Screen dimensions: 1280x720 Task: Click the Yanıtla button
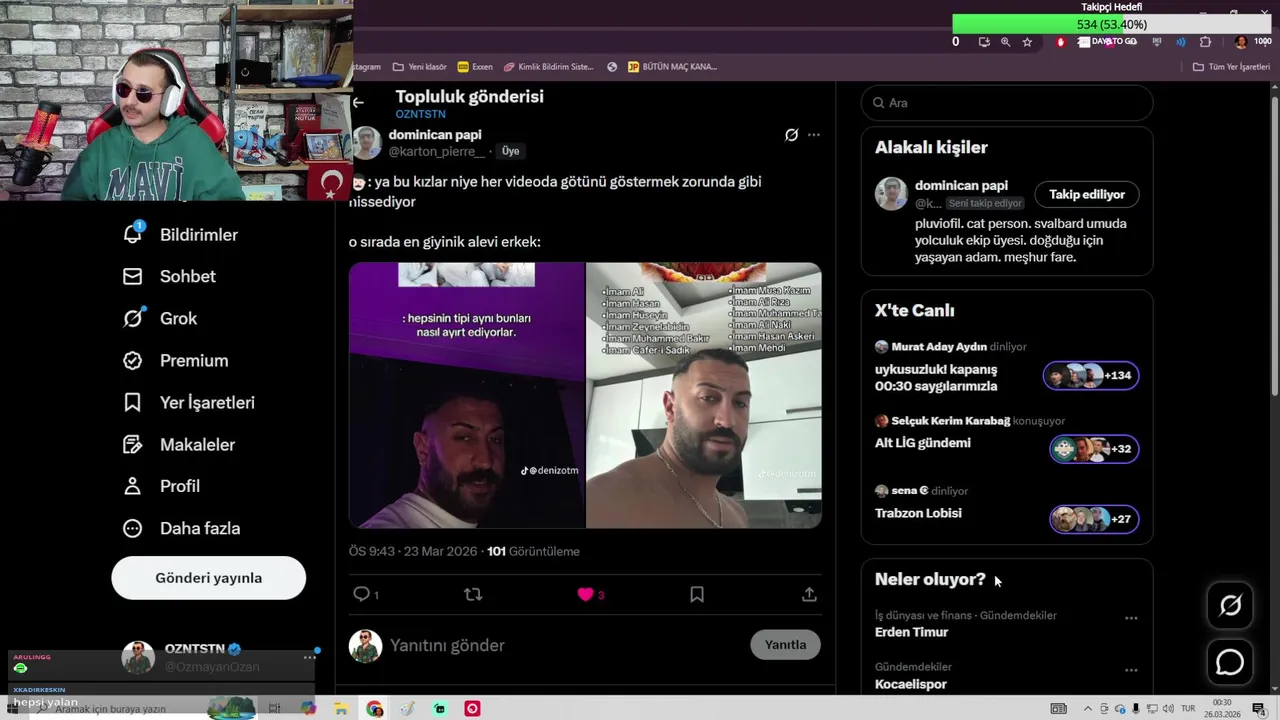click(785, 644)
